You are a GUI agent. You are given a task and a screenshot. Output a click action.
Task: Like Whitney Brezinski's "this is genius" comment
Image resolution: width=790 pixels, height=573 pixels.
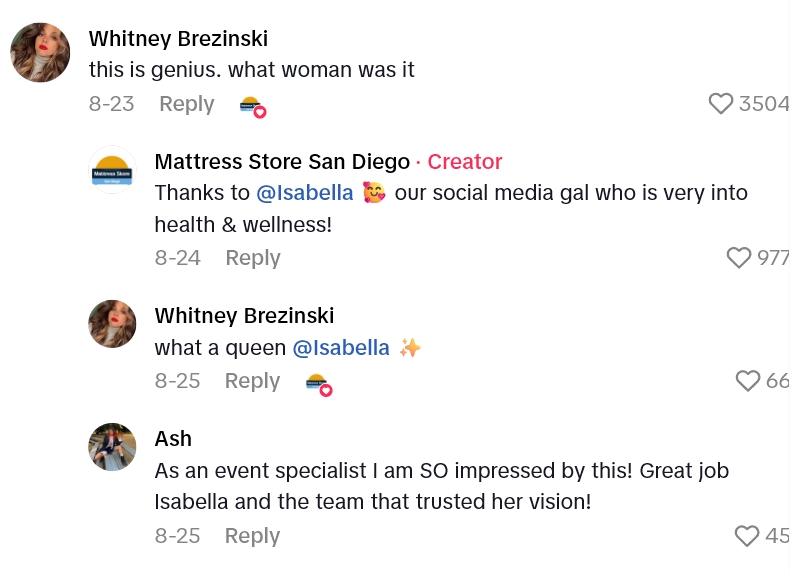[721, 104]
